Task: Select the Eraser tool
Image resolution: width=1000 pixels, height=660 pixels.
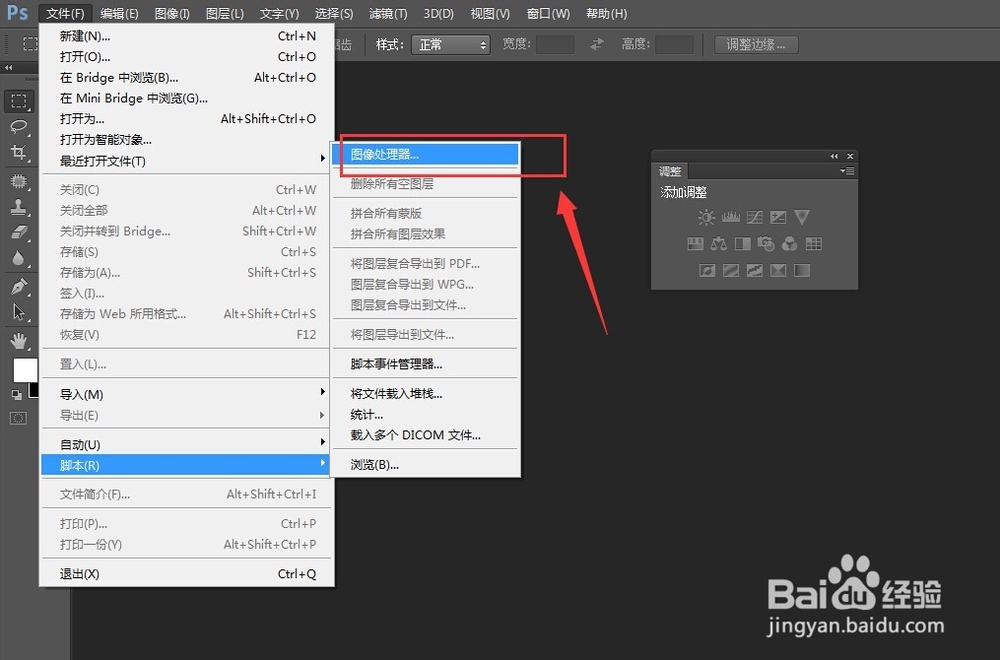Action: 19,233
